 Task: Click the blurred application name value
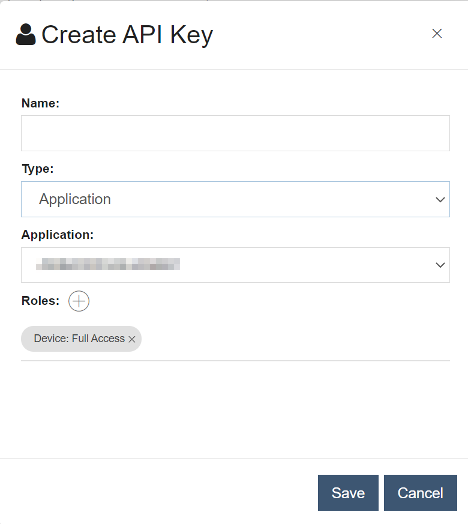click(108, 264)
